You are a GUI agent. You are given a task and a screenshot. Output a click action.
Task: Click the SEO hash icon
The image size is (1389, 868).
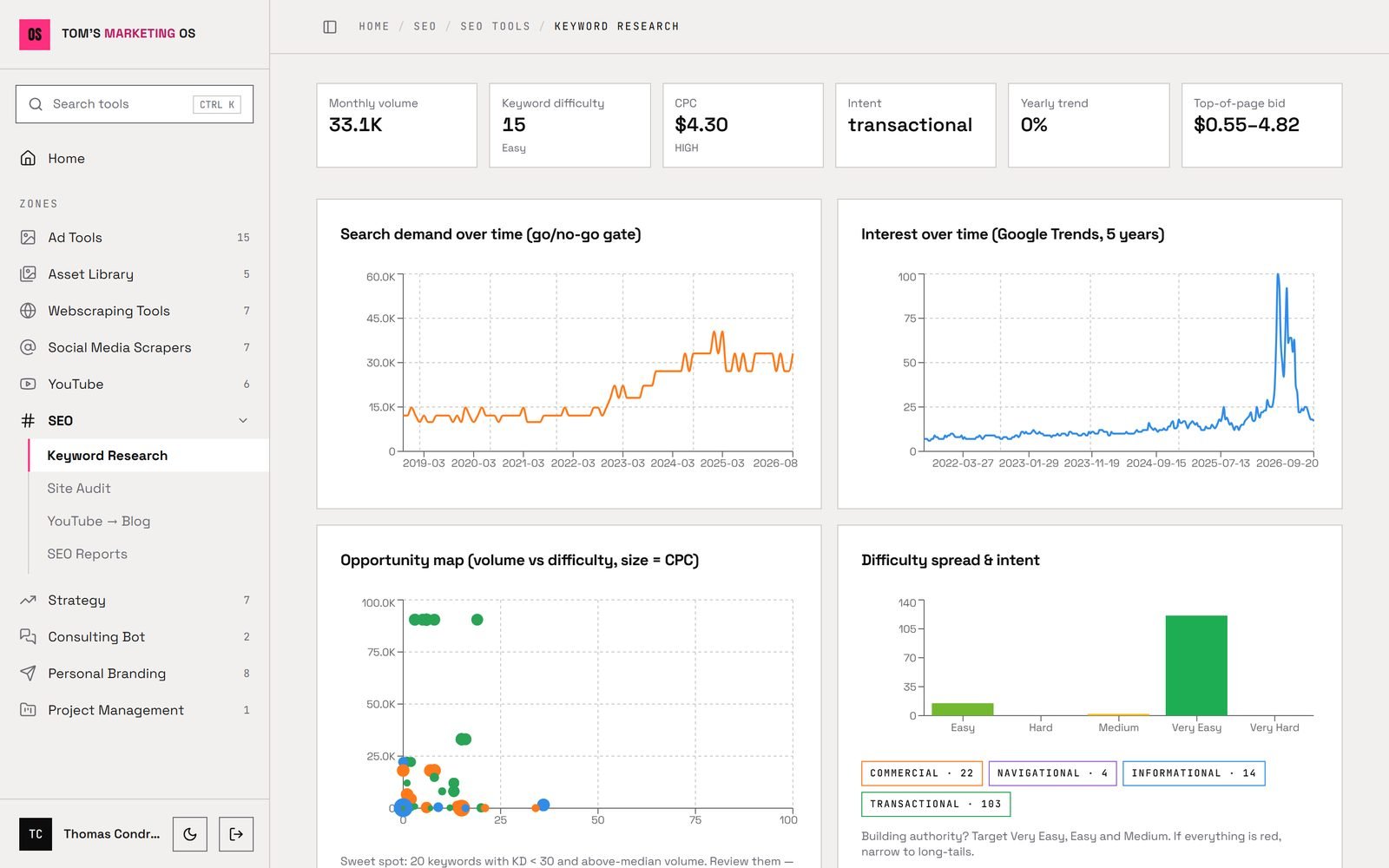28,420
